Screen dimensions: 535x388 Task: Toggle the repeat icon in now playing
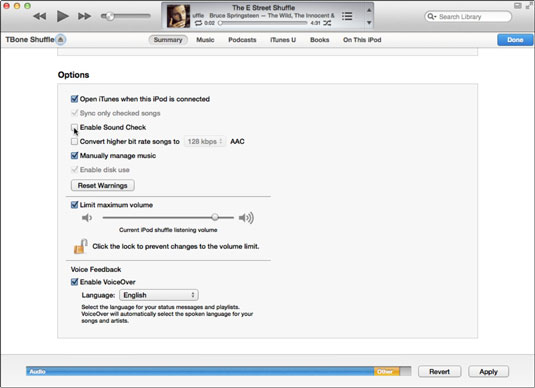point(198,23)
